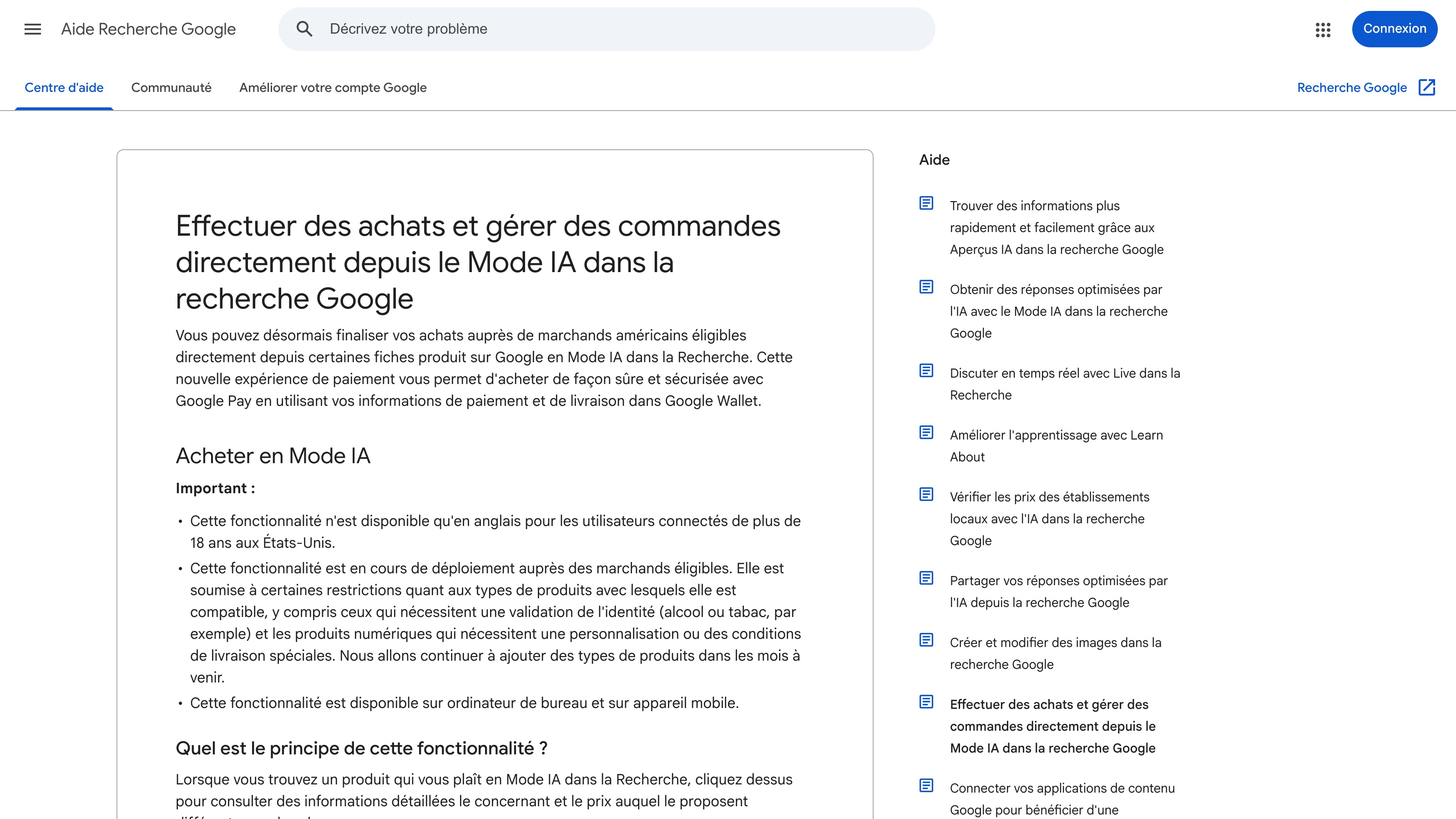The width and height of the screenshot is (1456, 819).
Task: Click article icon next to Effectuer des achats
Action: [x=926, y=702]
